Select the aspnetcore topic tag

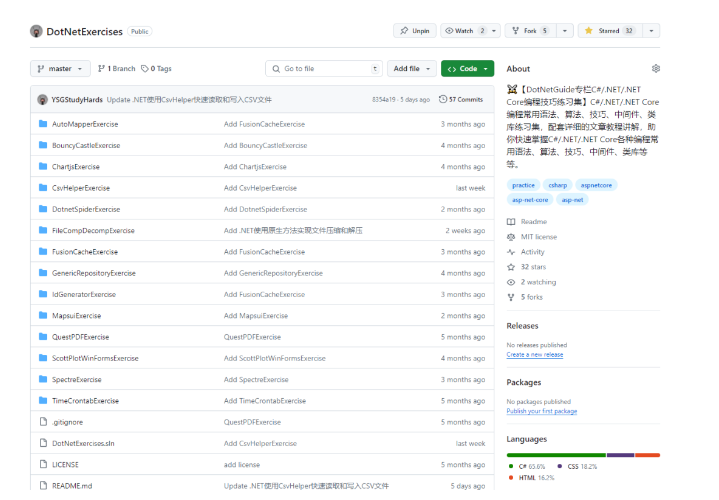tap(596, 185)
